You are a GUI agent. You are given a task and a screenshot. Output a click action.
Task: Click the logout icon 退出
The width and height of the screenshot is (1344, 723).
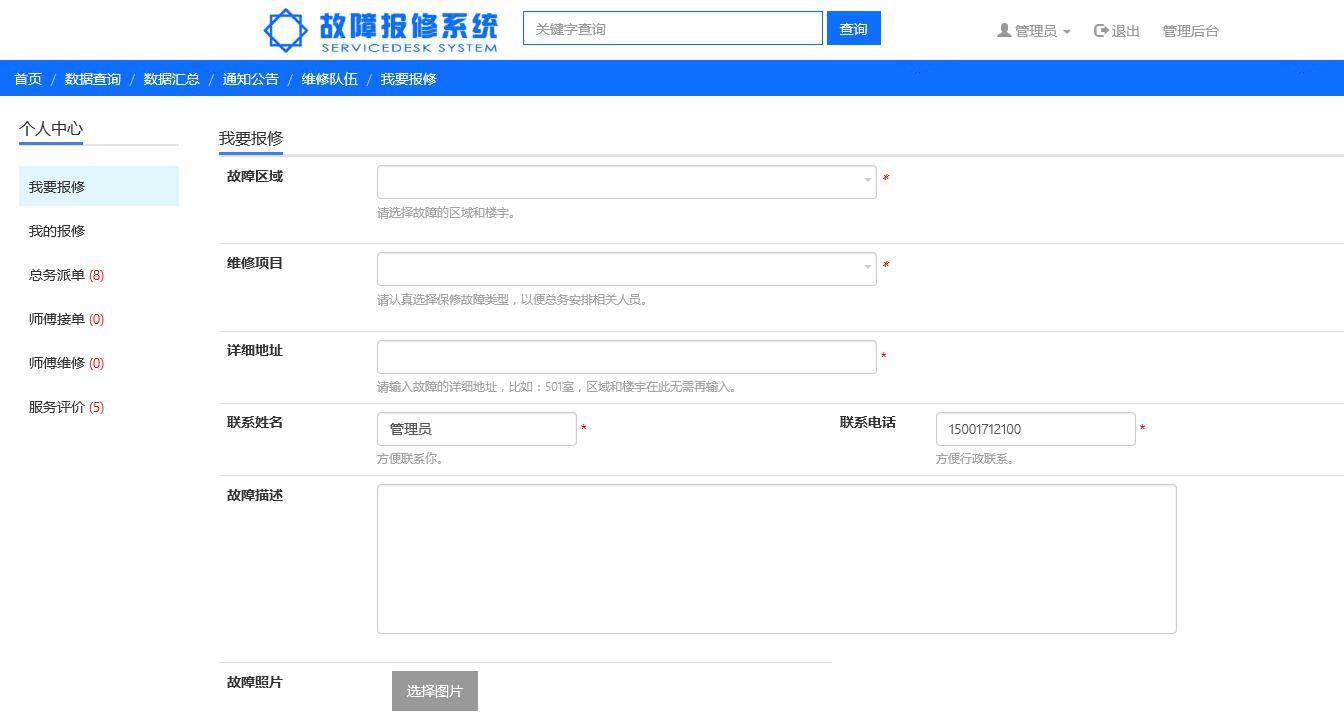(1102, 31)
